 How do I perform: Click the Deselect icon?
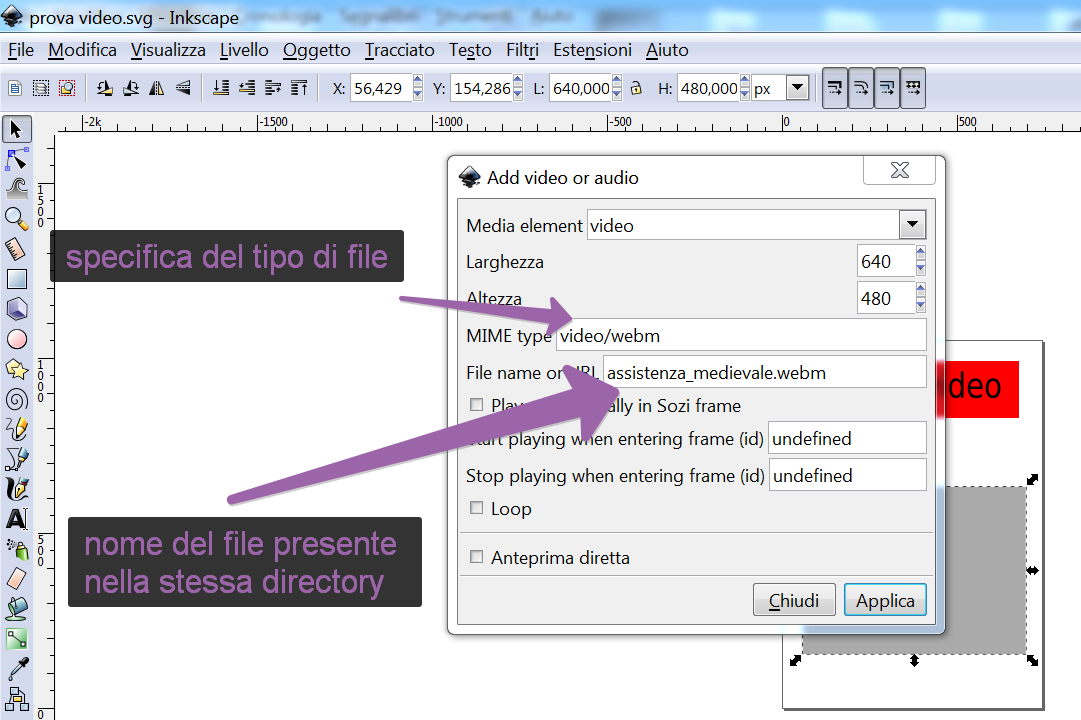67,88
